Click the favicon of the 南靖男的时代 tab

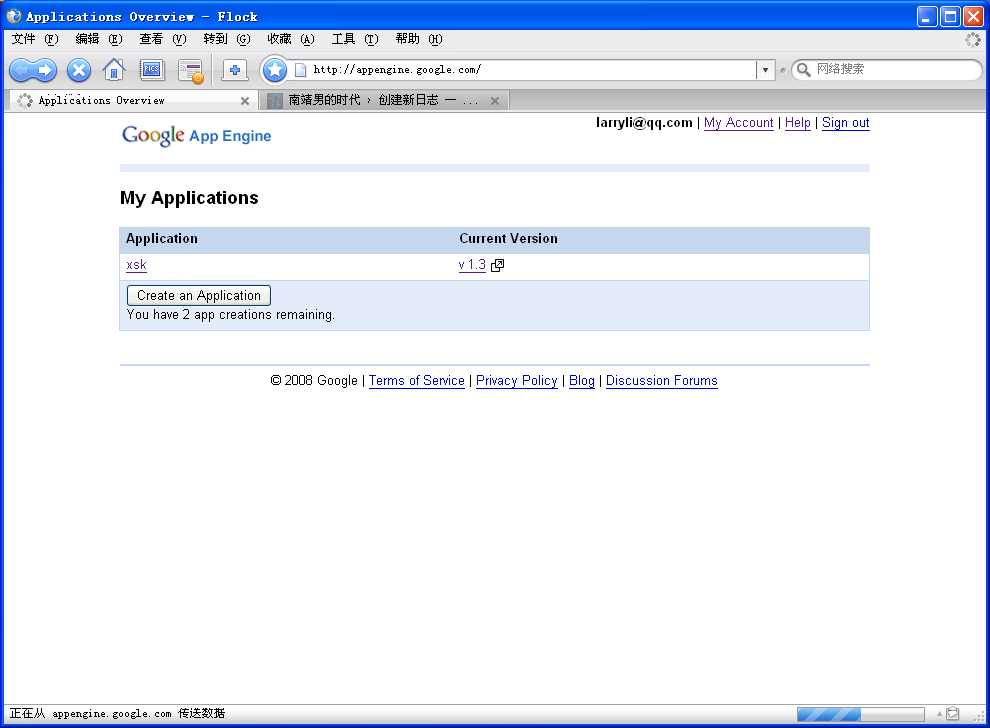click(x=275, y=100)
